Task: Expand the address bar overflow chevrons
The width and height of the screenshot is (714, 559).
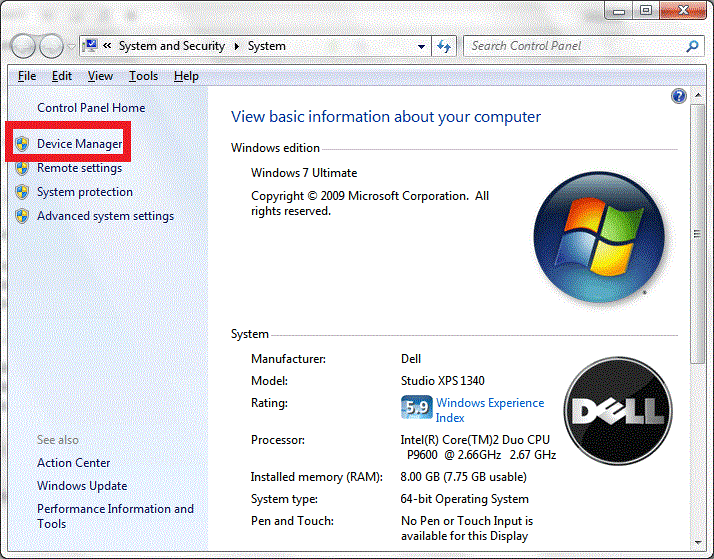Action: pos(107,46)
